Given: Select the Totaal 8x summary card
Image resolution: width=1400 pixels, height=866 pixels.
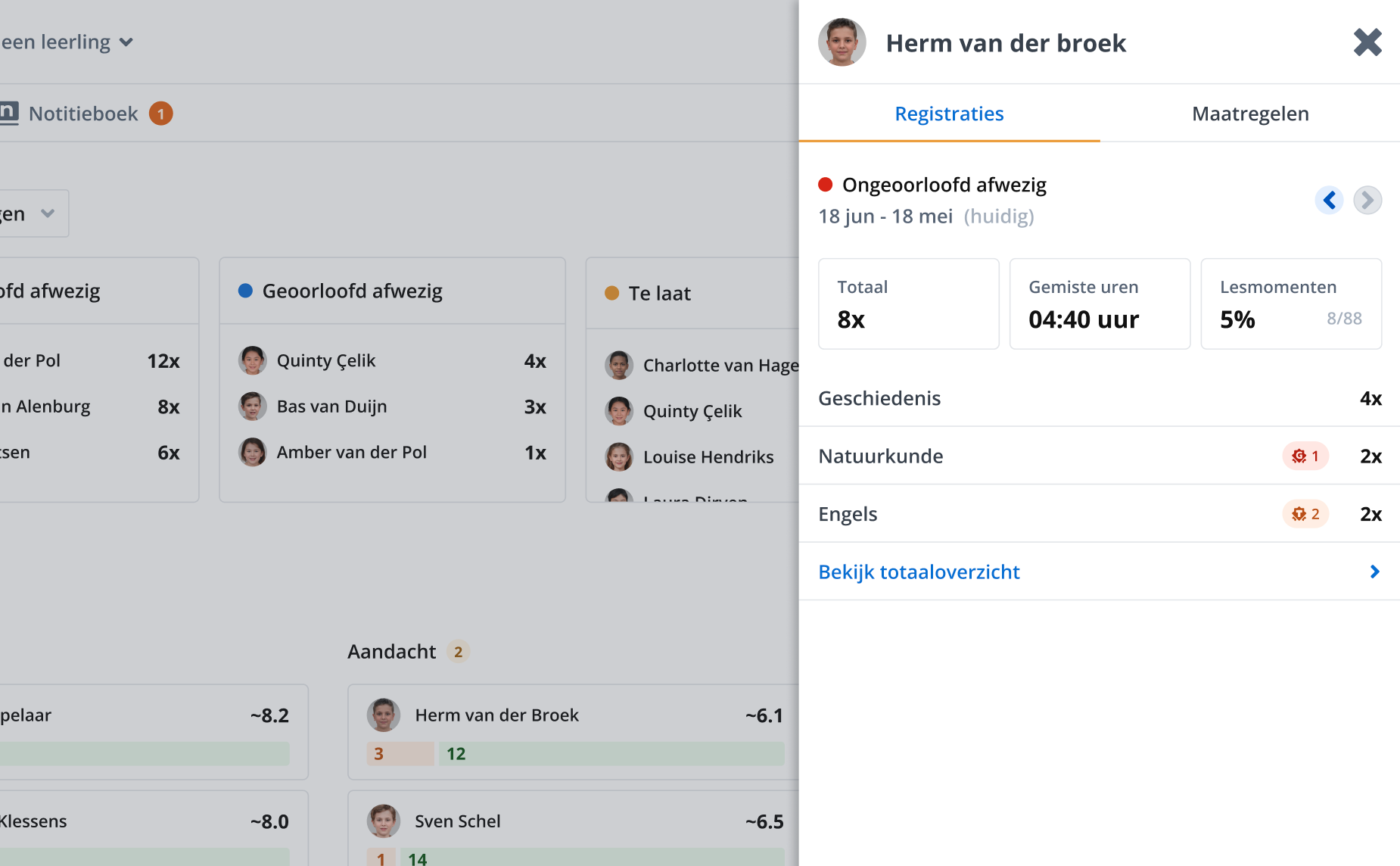Looking at the screenshot, I should pos(908,304).
